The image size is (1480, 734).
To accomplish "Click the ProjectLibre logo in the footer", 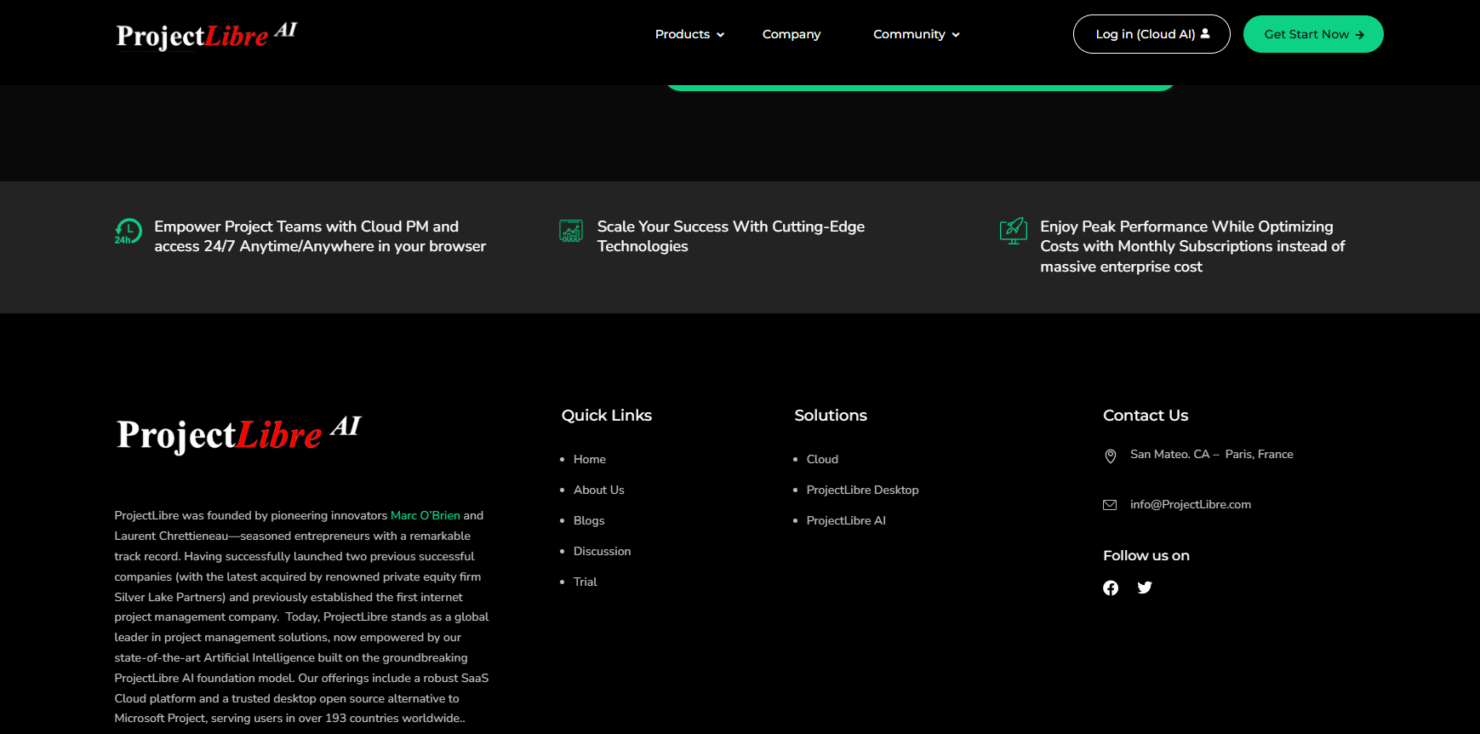I will pyautogui.click(x=237, y=434).
